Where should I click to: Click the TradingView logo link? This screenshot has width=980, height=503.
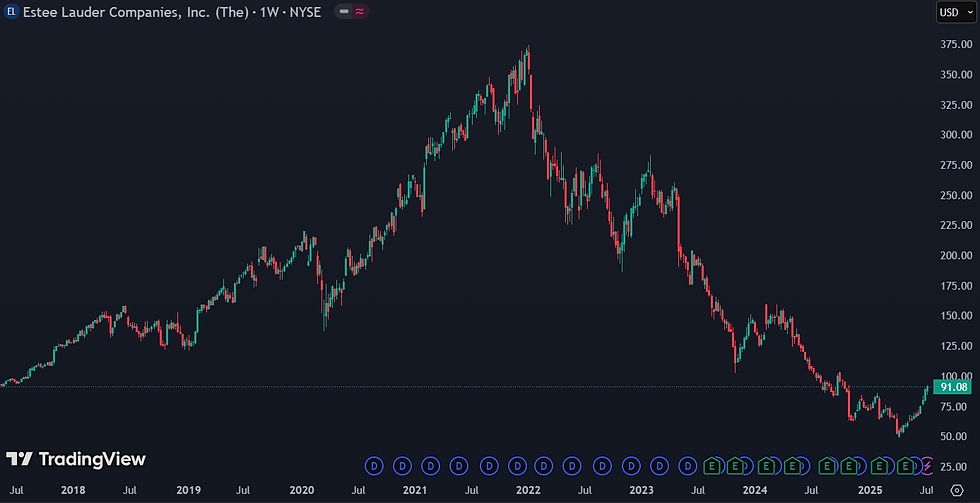(x=76, y=459)
